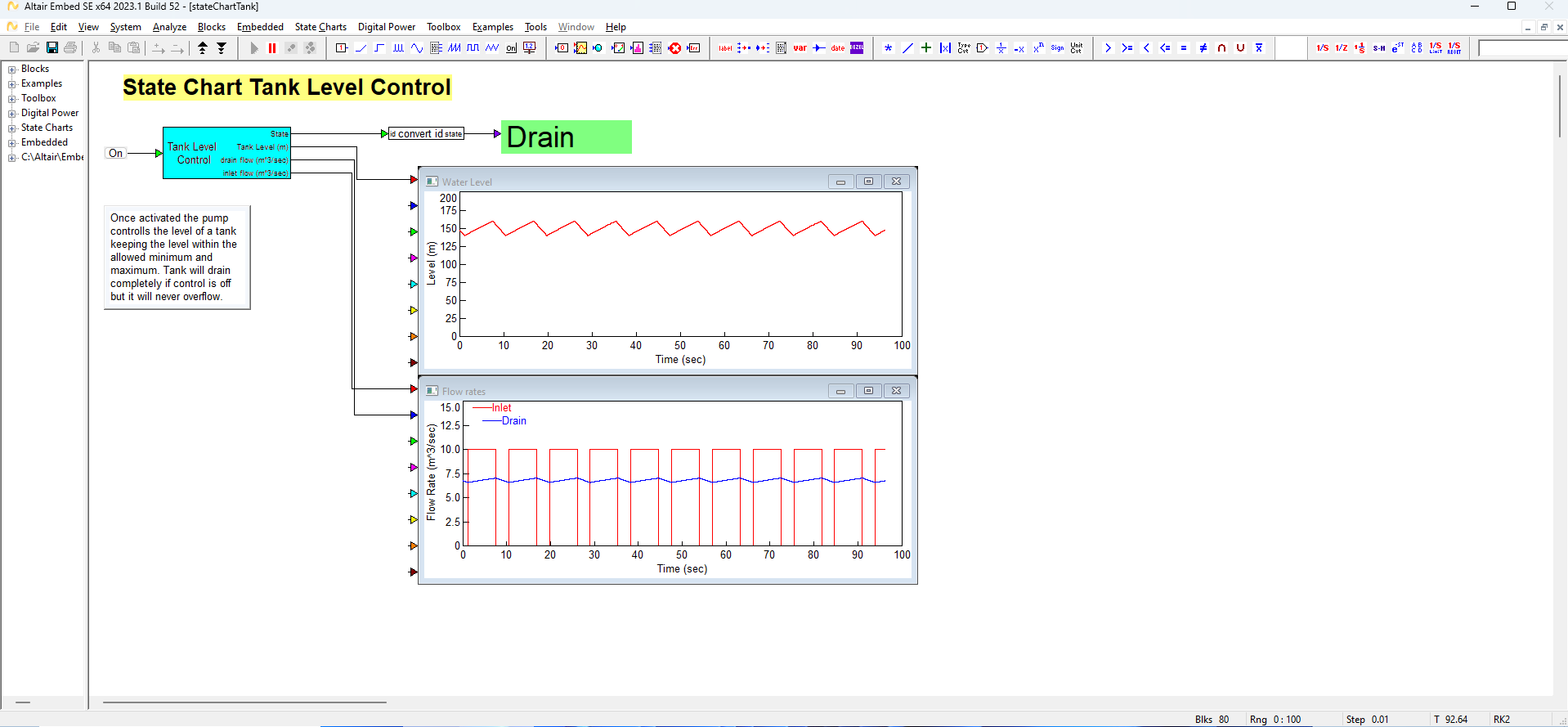
Task: Pause the running simulation
Action: pyautogui.click(x=272, y=48)
